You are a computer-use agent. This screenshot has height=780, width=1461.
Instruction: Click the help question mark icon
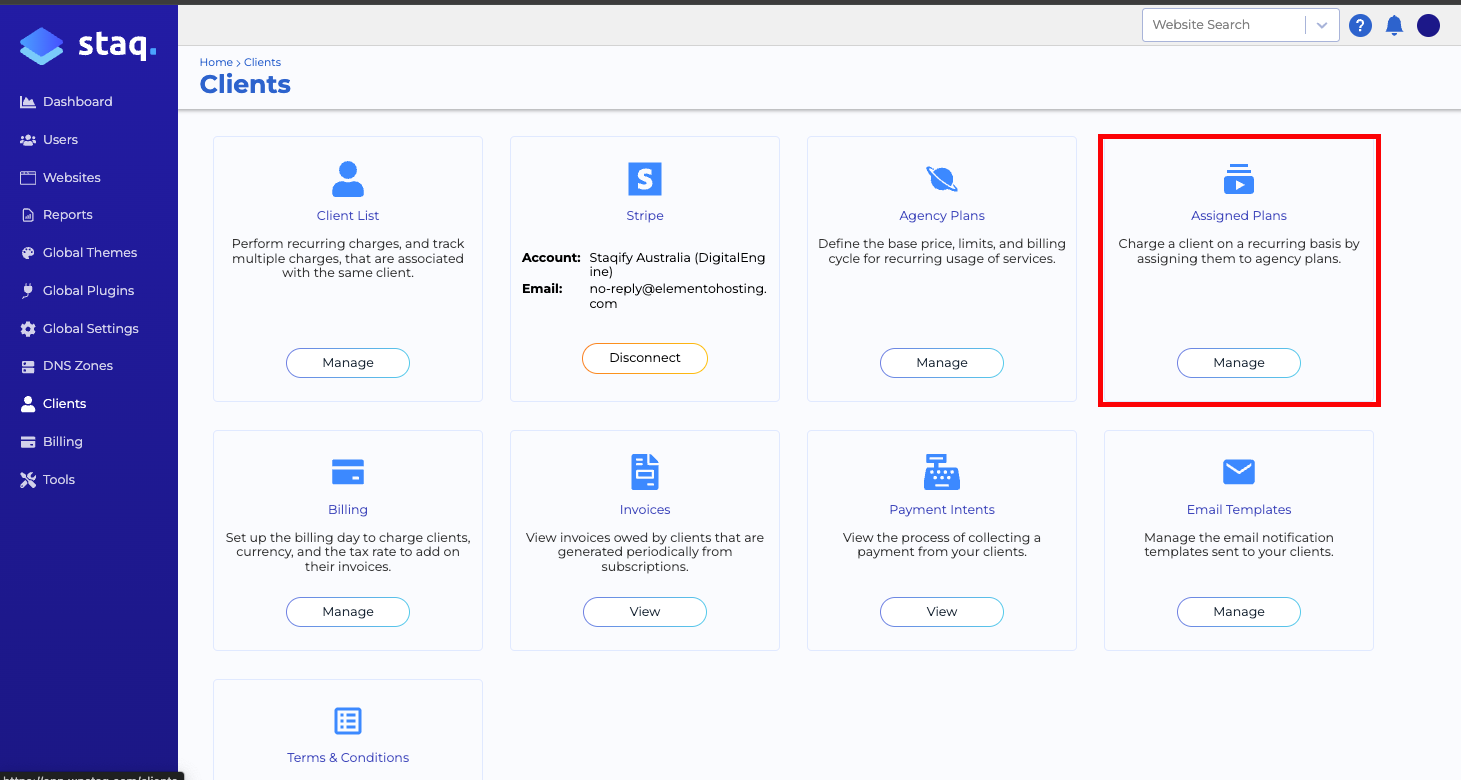pyautogui.click(x=1360, y=26)
